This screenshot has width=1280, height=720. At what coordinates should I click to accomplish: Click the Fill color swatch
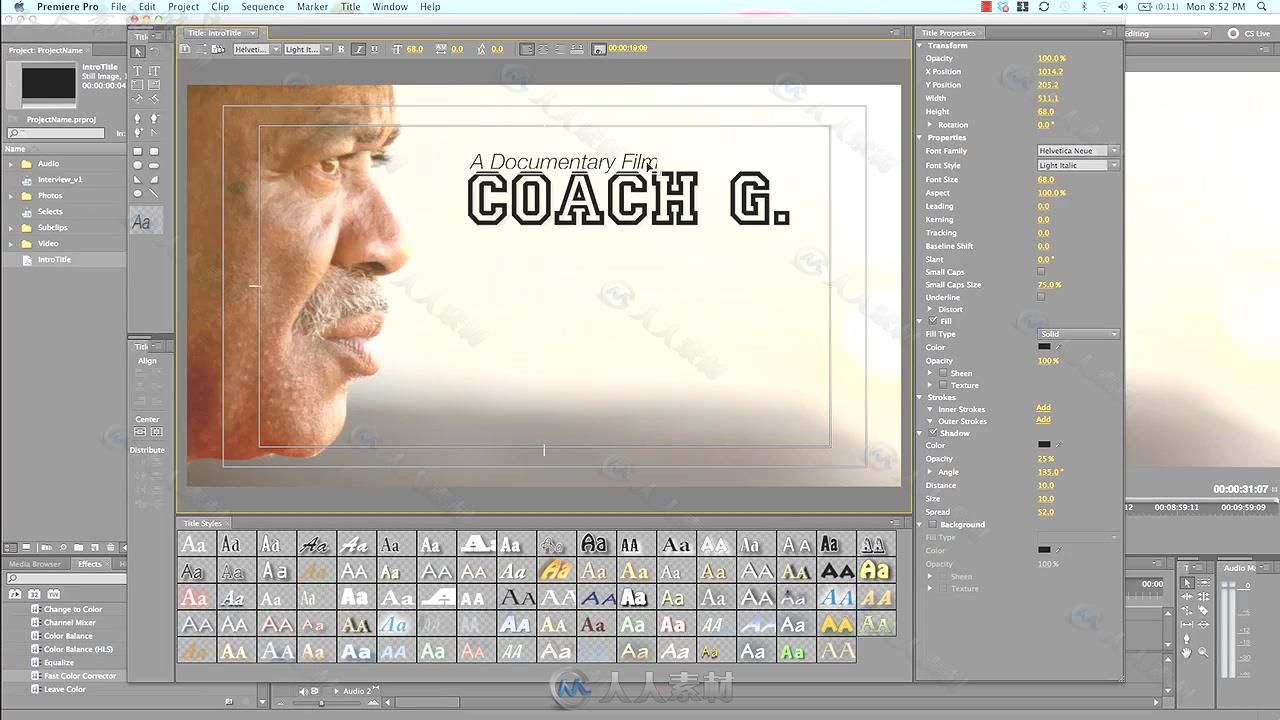pos(1044,347)
